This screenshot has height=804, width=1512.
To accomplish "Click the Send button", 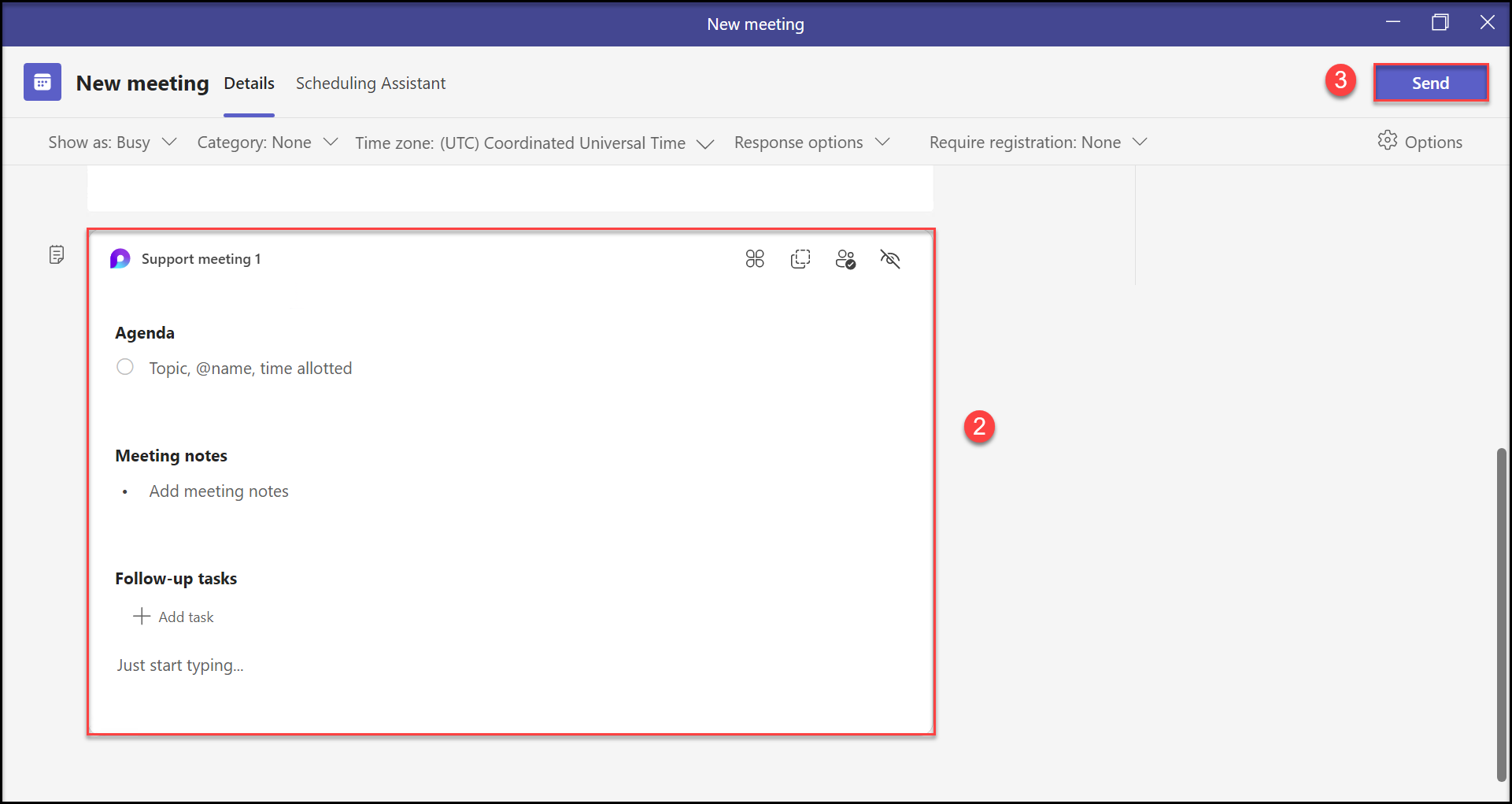I will coord(1430,83).
